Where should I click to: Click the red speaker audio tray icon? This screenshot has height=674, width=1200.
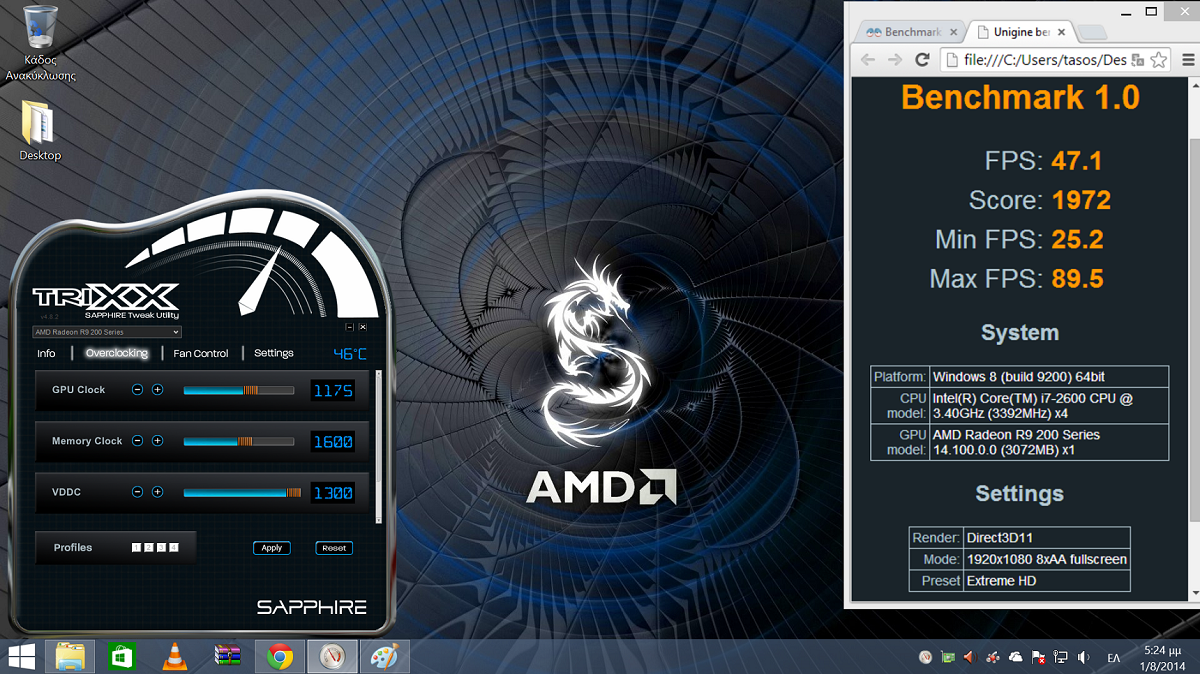(x=969, y=657)
